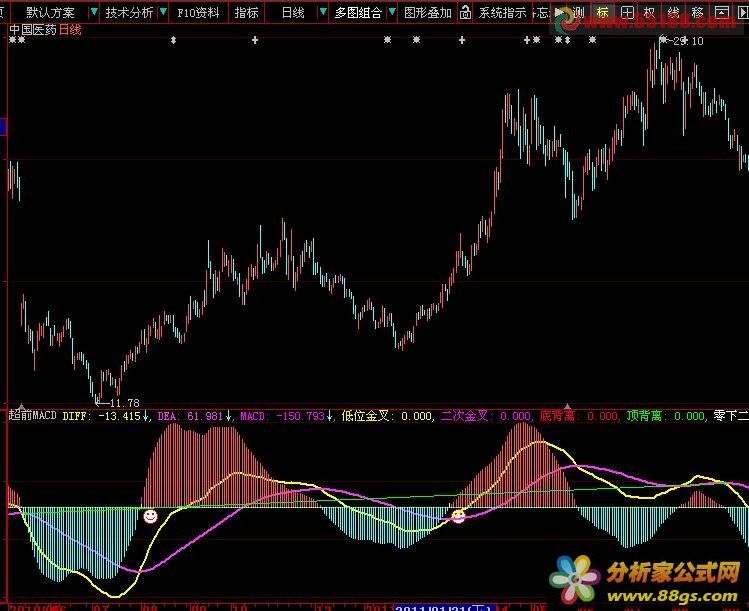Click the 田 grid layout icon
Viewport: 749px width, 611px height.
pos(627,12)
